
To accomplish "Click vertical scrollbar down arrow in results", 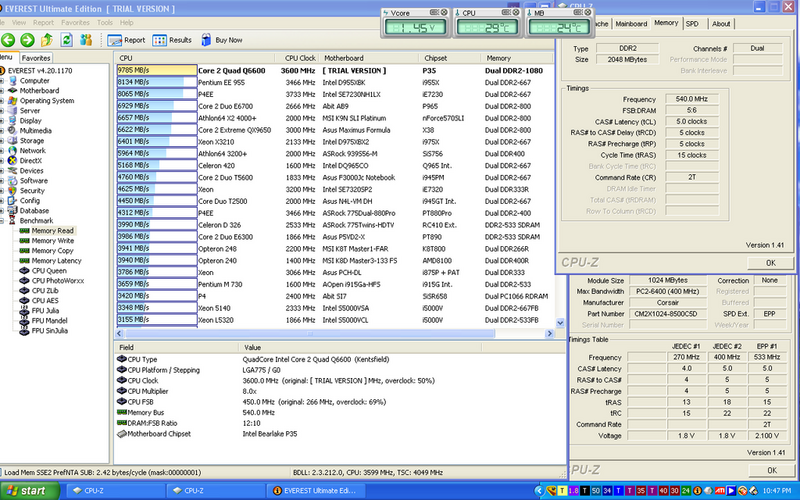I will pyautogui.click(x=560, y=322).
